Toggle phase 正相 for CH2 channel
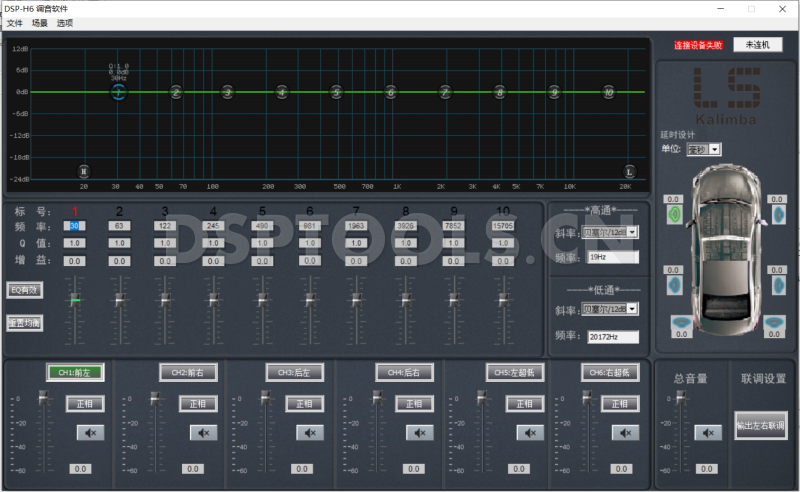Screen dimensions: 800x492 [x=197, y=404]
